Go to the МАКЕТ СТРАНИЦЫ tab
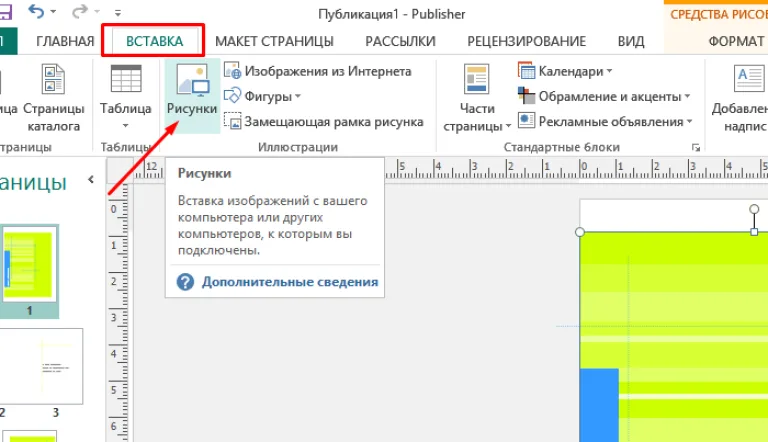The width and height of the screenshot is (768, 442). pos(274,41)
